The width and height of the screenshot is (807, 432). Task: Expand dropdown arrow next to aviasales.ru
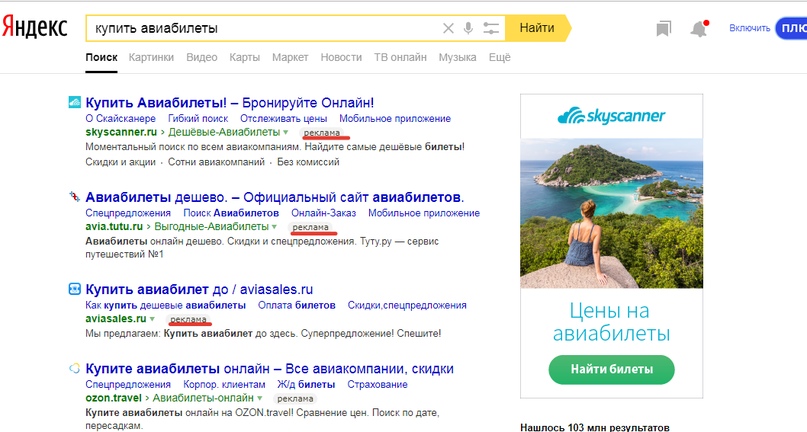click(152, 319)
